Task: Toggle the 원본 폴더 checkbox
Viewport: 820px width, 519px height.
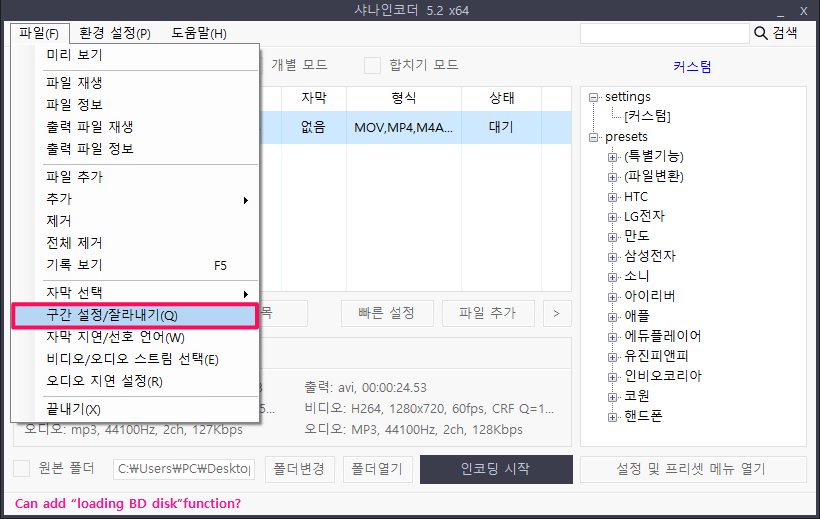Action: click(21, 468)
